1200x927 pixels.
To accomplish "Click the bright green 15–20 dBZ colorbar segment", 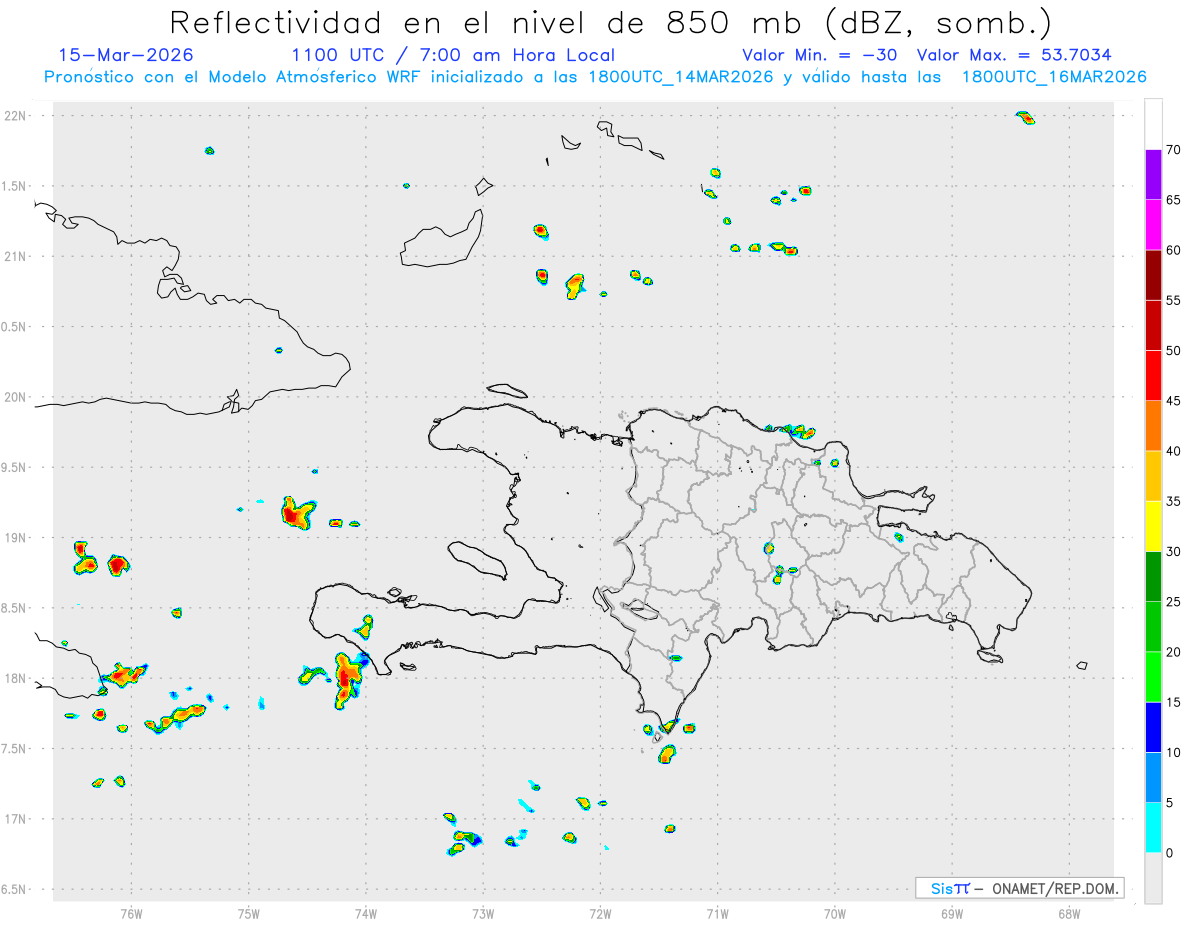I will click(x=1153, y=677).
